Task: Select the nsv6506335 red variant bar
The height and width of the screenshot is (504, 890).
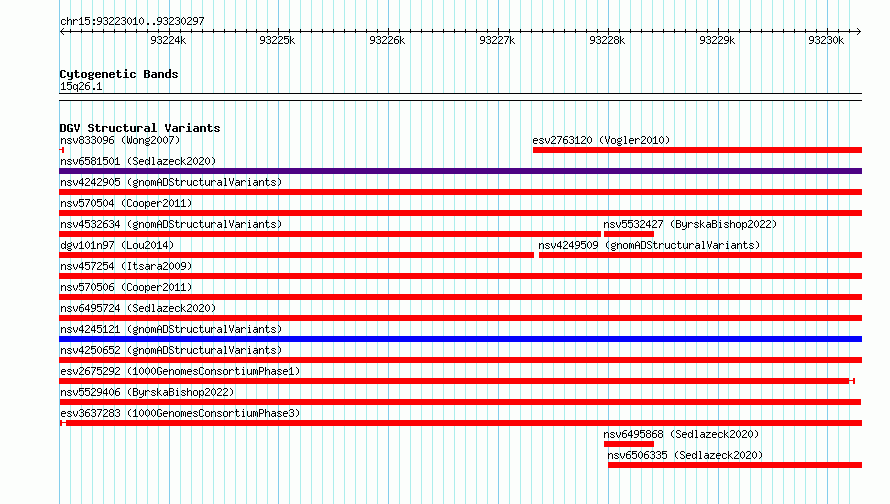Action: click(735, 465)
